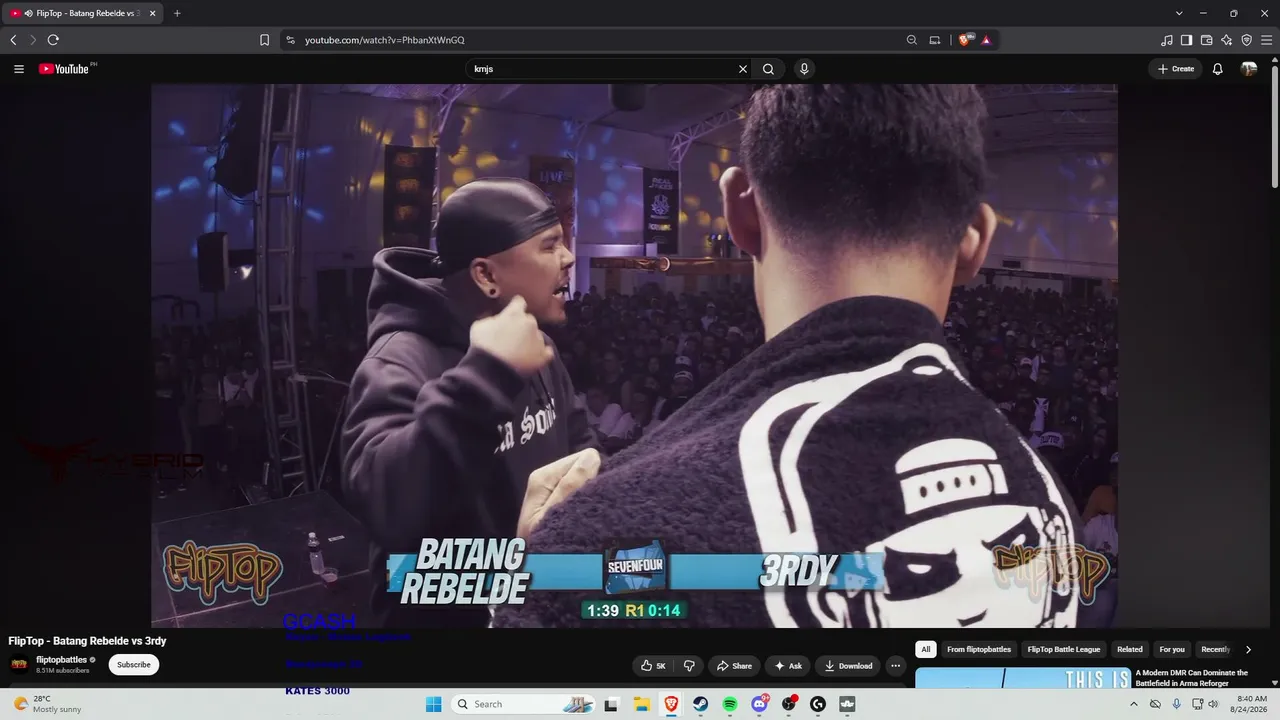Open the Arma Reforger DMR video thumbnail
Viewport: 1280px width, 720px height.
[1023, 678]
